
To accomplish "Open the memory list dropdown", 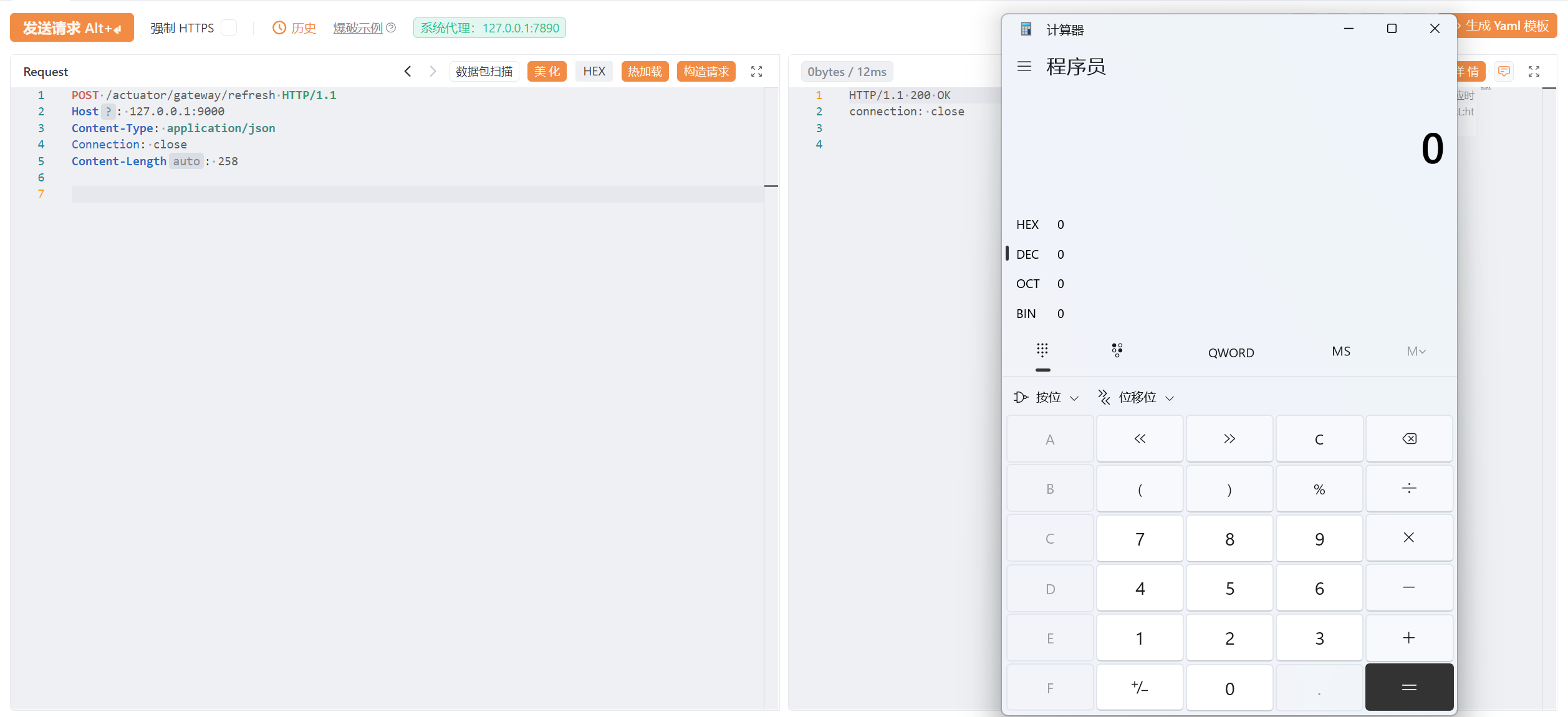I will (1416, 352).
